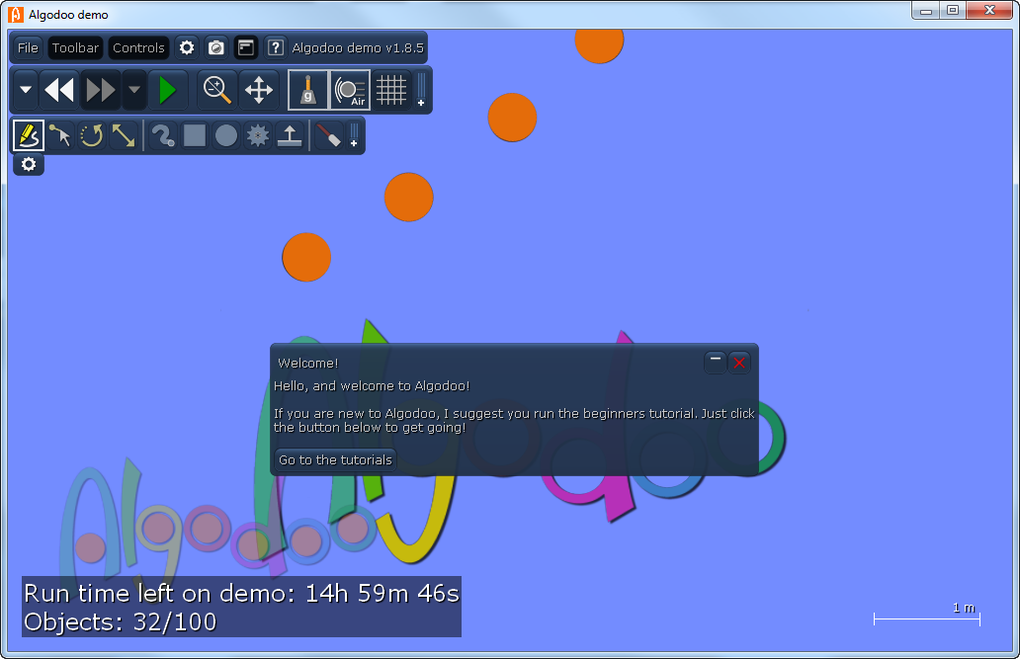Select the Box square tool
Screen dimensions: 1020x659
tap(195, 135)
